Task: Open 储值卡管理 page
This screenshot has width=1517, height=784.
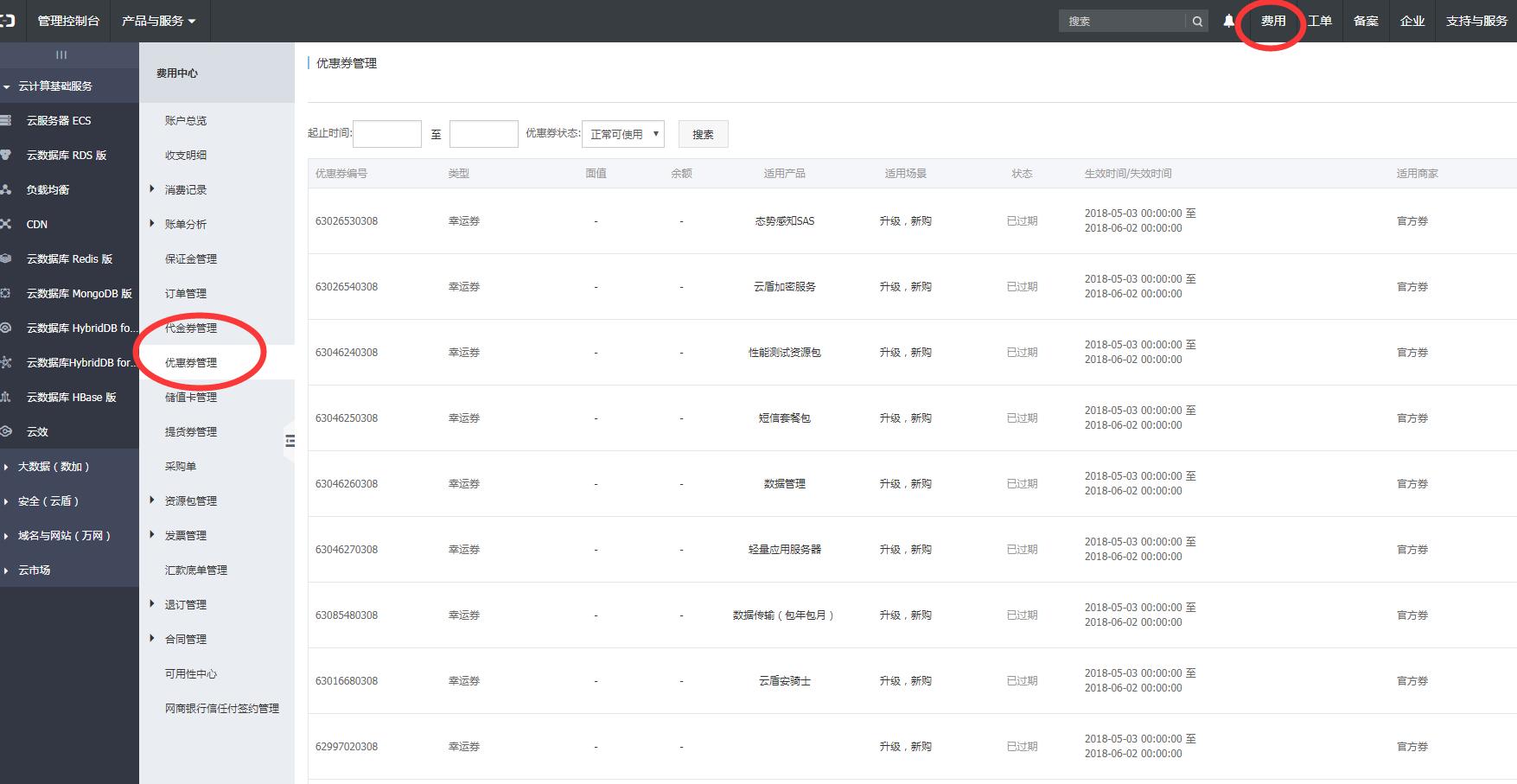Action: click(x=191, y=397)
